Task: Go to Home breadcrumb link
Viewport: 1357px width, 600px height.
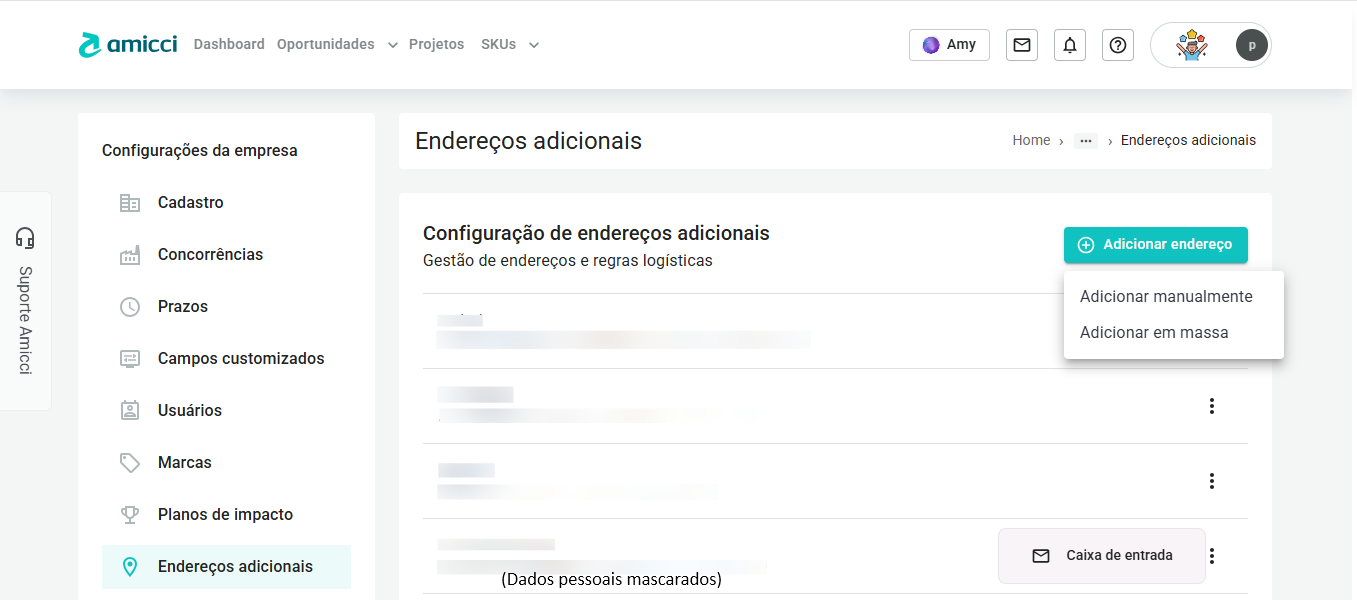Action: tap(1031, 141)
